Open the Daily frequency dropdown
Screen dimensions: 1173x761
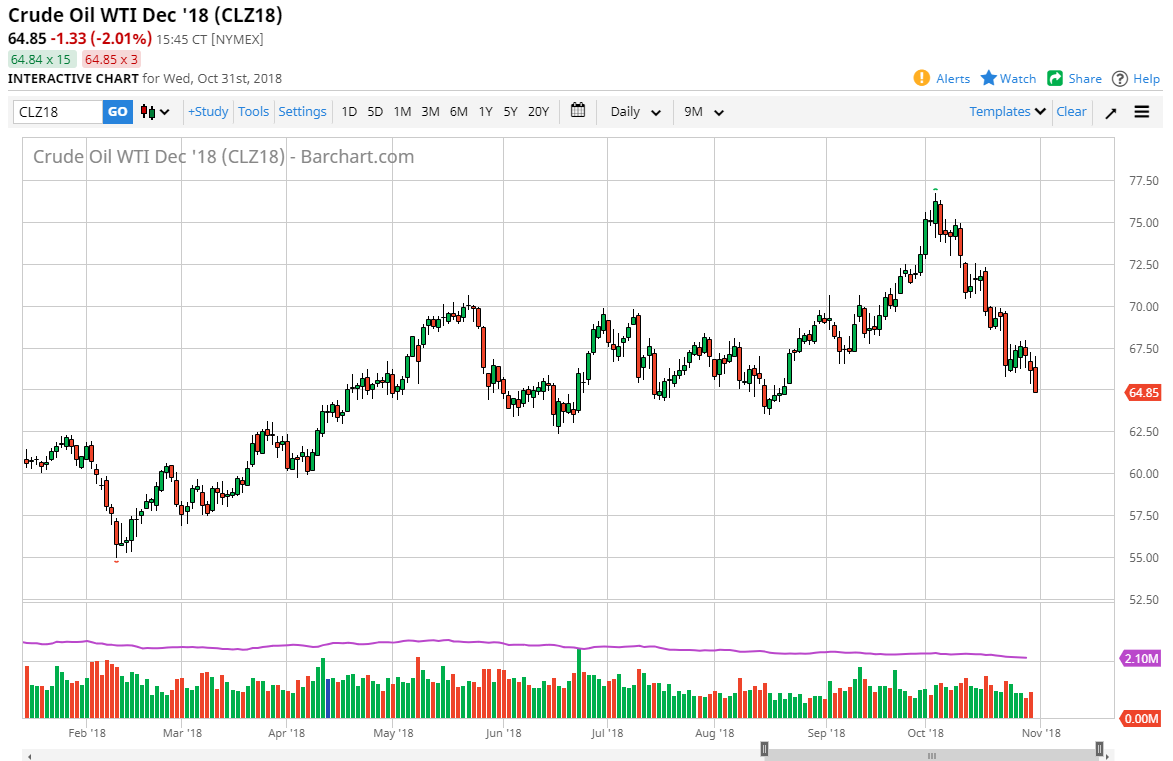633,112
